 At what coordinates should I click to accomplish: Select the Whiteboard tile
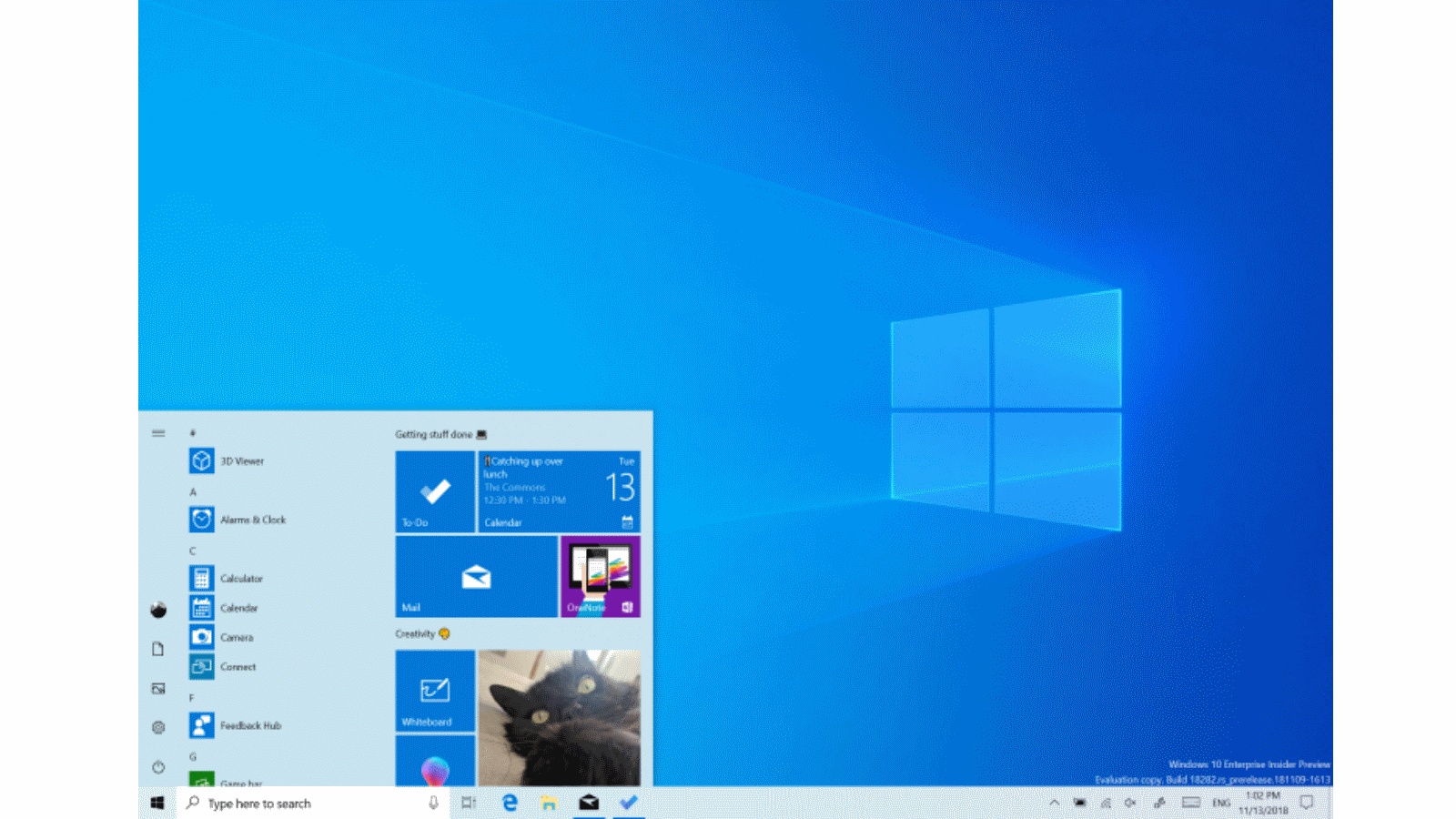(434, 694)
